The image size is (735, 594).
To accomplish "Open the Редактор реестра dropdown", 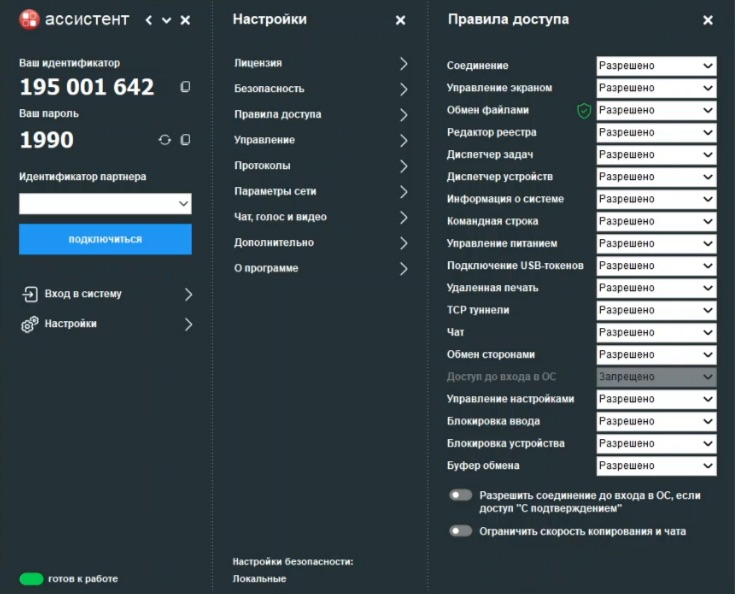I will click(x=656, y=133).
